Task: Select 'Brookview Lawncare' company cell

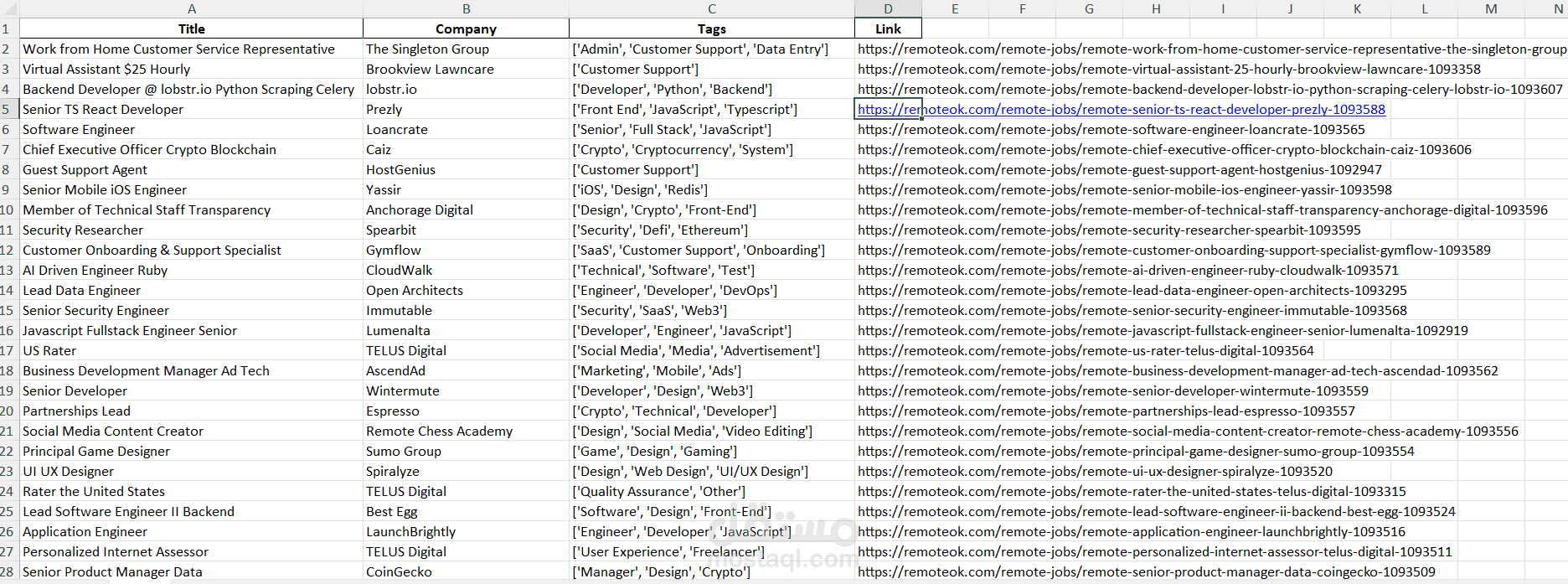Action: (466, 69)
